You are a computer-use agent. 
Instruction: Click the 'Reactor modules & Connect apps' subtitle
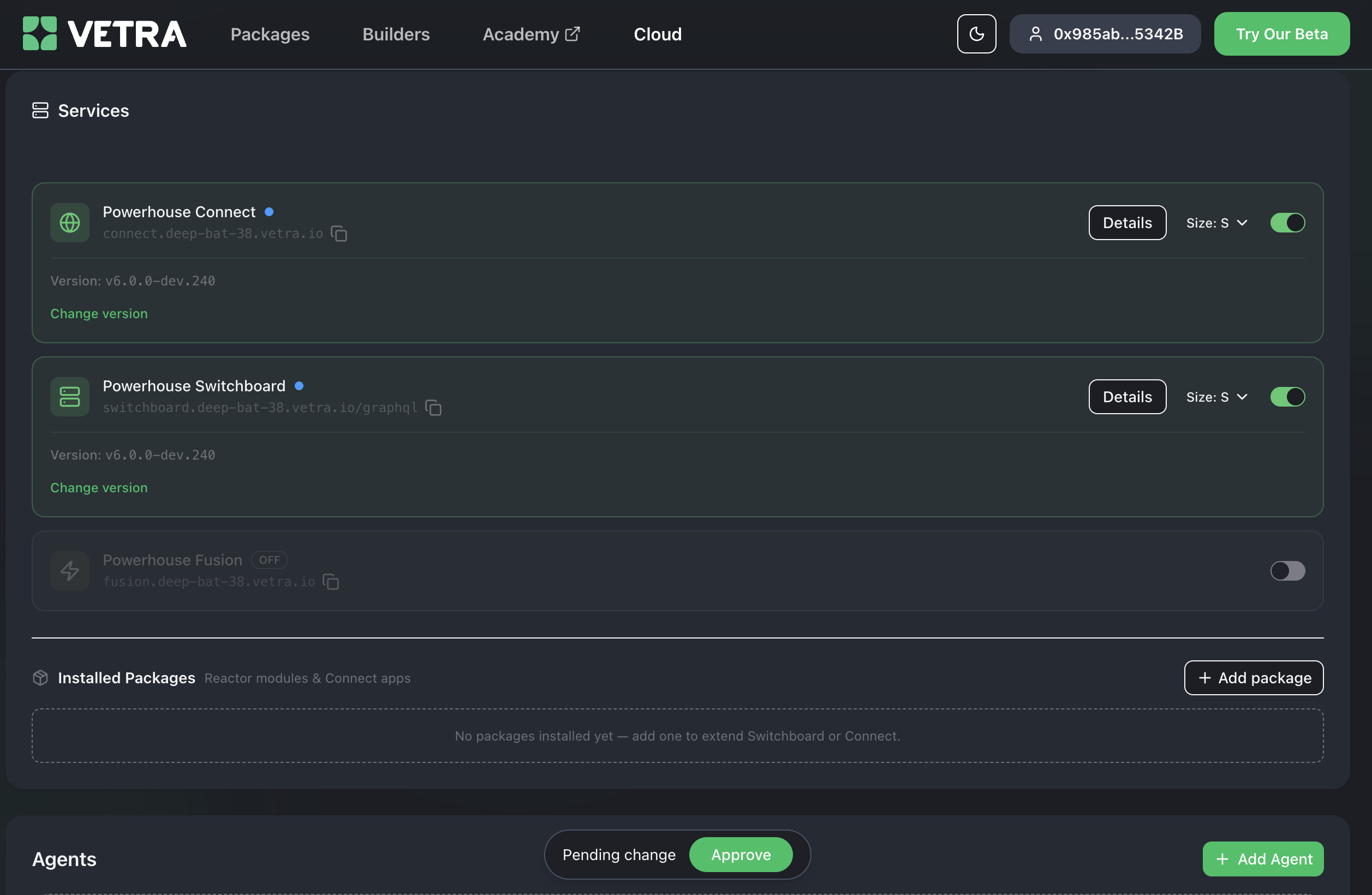point(307,678)
